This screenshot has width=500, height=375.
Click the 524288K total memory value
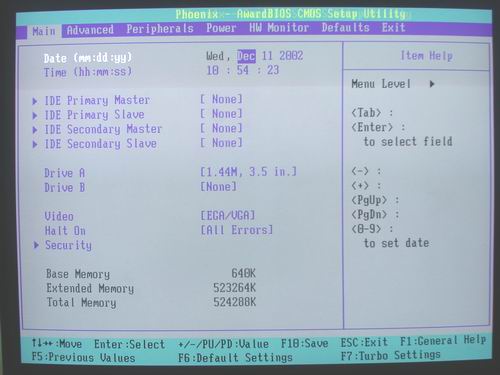[235, 302]
